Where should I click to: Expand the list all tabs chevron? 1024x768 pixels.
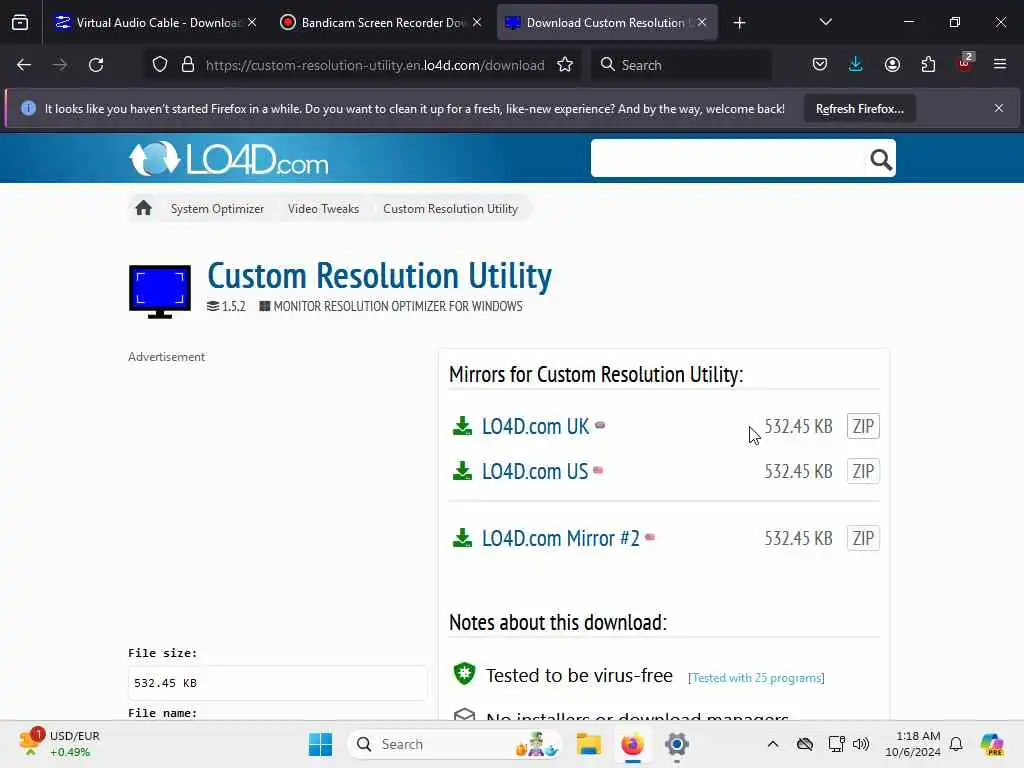point(825,23)
